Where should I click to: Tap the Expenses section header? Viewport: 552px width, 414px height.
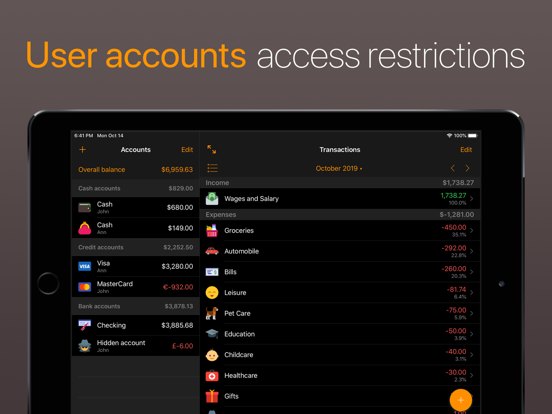(x=340, y=214)
